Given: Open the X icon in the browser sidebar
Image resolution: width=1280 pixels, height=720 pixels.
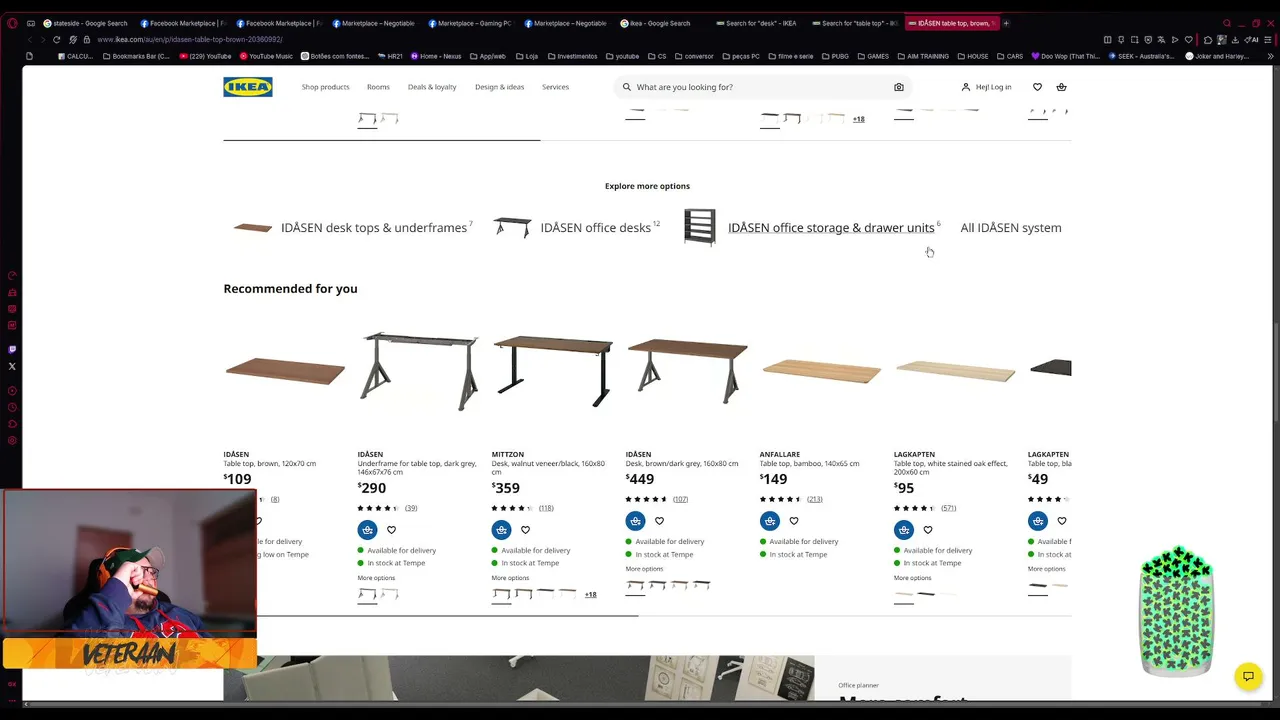Looking at the screenshot, I should (12, 366).
